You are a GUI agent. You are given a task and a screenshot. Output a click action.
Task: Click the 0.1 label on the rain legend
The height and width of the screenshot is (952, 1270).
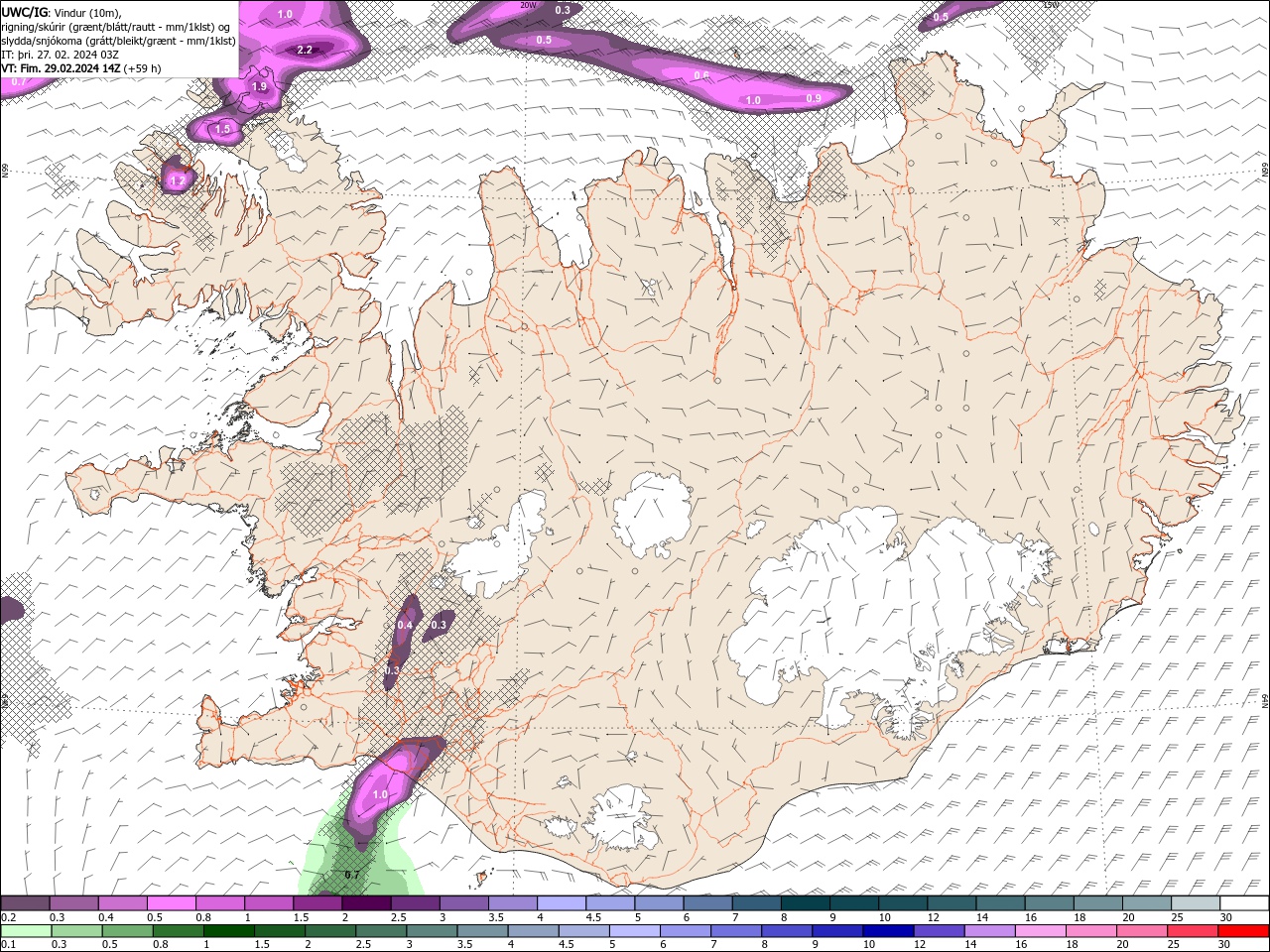point(8,945)
